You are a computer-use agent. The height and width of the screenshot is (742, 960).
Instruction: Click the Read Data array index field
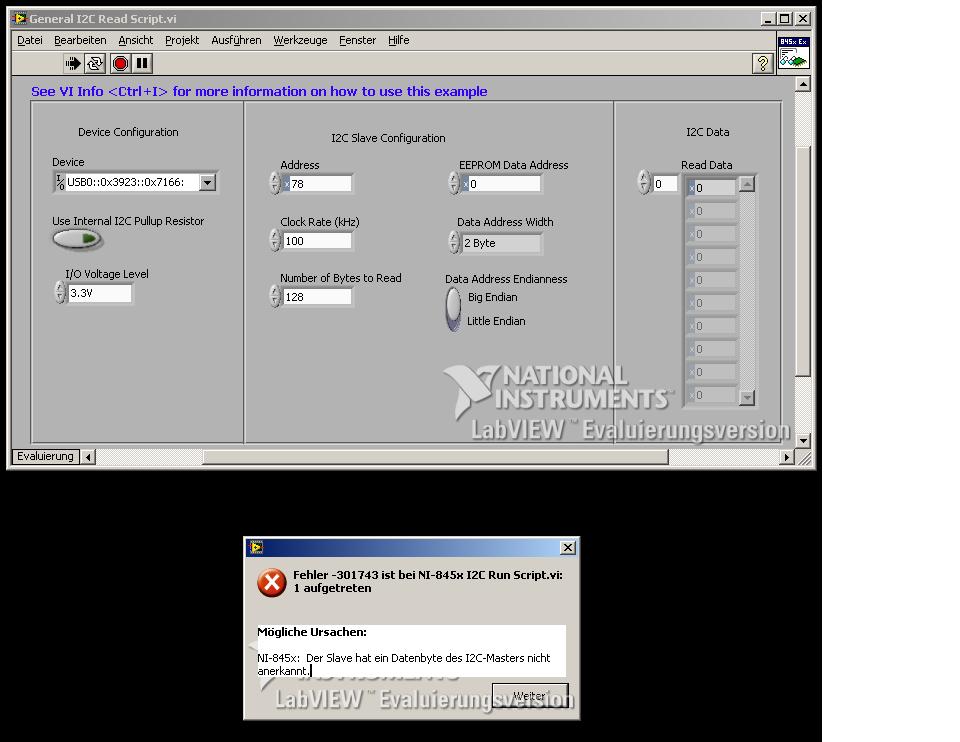click(665, 184)
